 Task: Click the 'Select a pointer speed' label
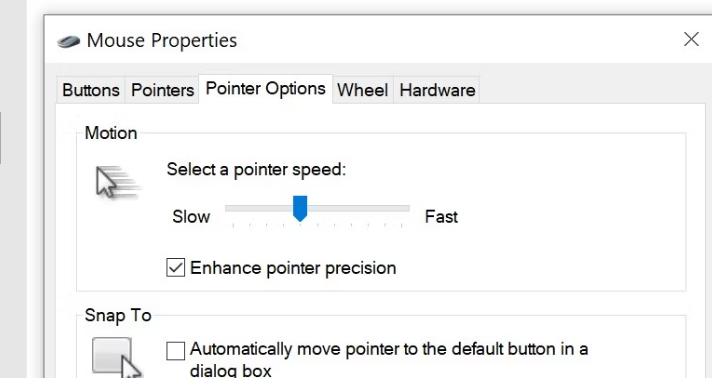(x=256, y=170)
